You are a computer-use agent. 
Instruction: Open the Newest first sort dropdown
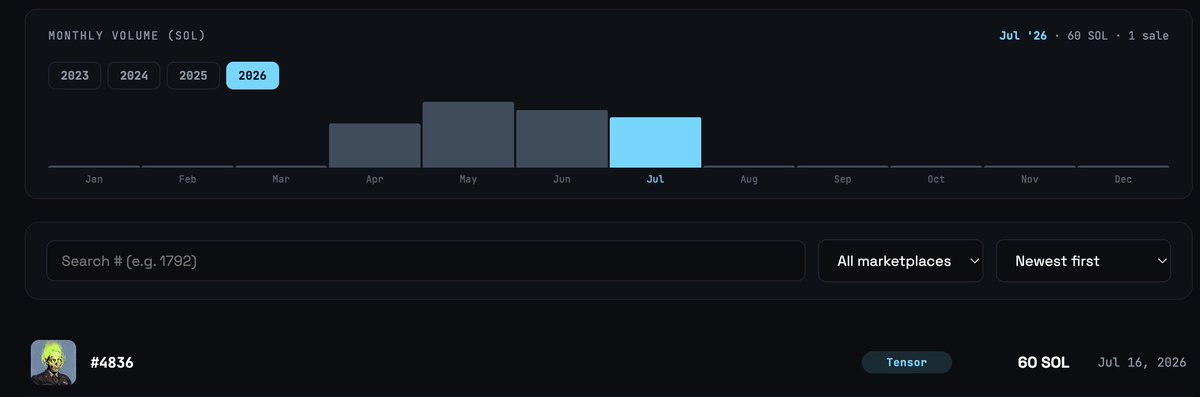point(1083,261)
